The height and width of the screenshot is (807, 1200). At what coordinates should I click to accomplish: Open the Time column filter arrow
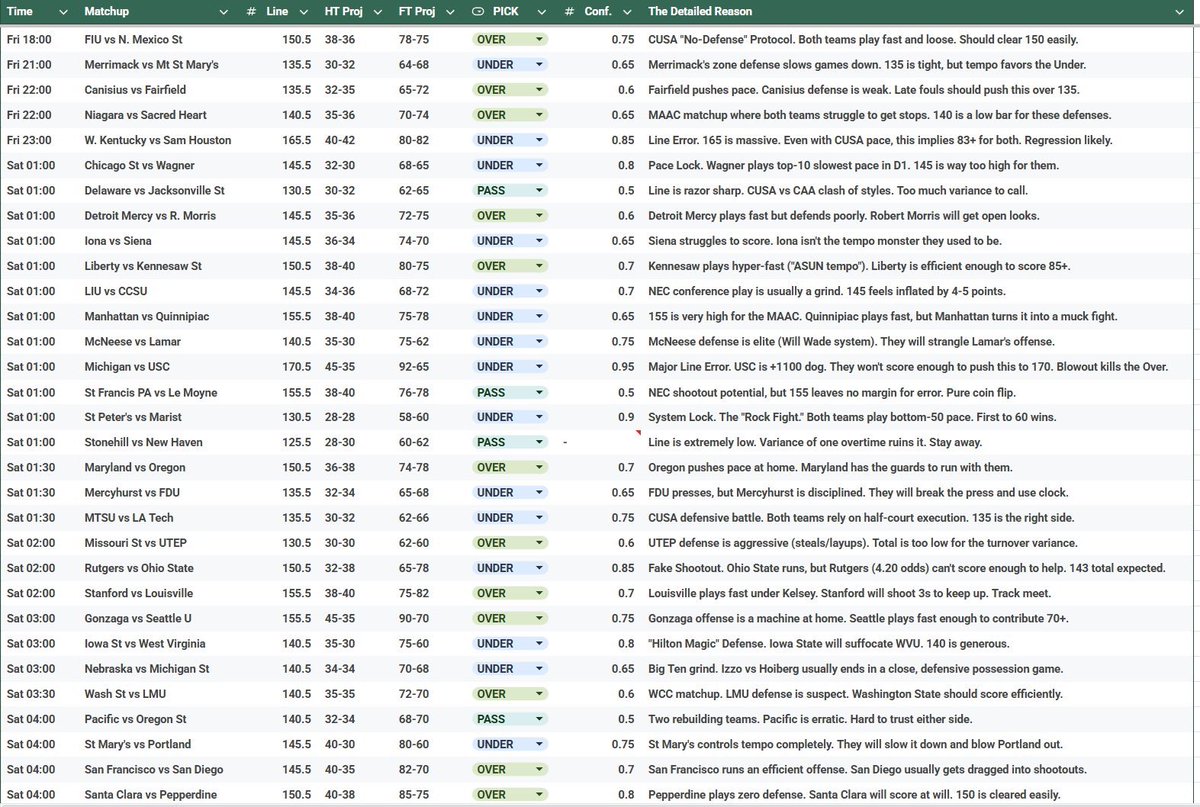[x=63, y=11]
